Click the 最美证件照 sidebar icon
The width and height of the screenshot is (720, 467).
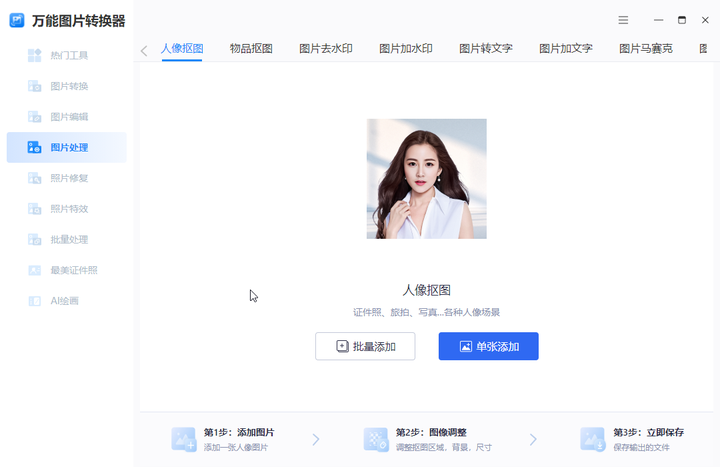pos(34,270)
